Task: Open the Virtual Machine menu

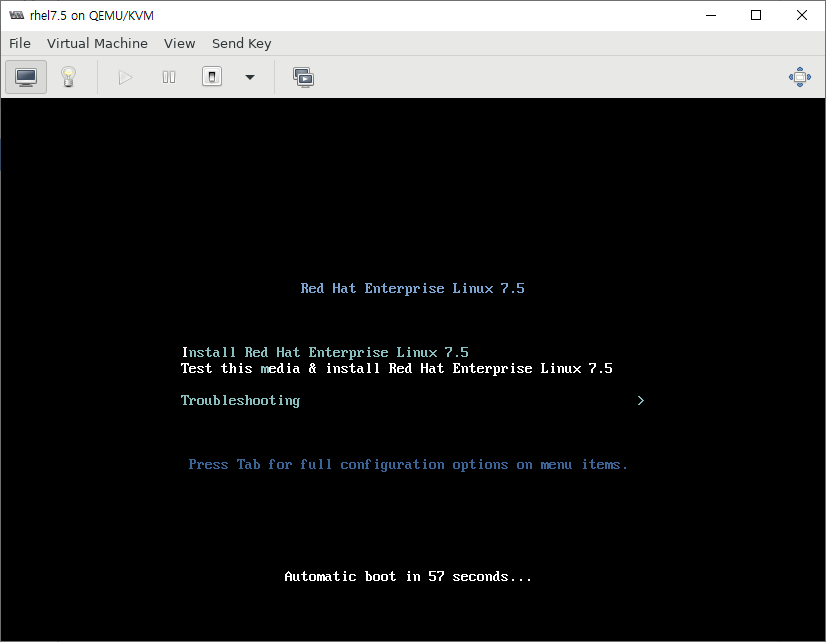Action: (97, 44)
